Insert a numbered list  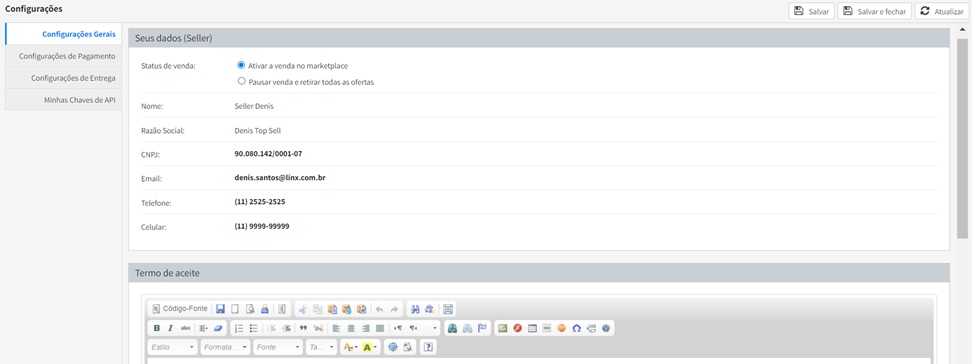click(x=239, y=328)
